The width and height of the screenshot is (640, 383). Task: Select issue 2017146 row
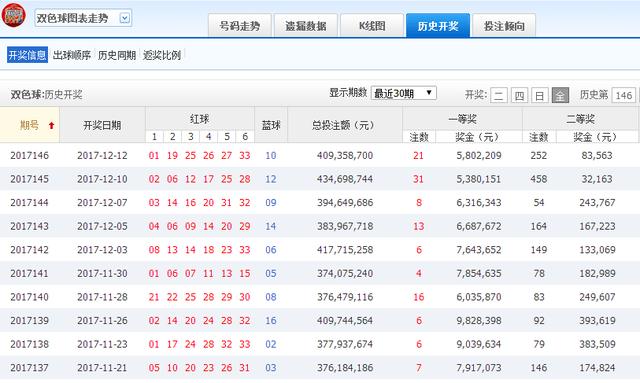coord(320,156)
